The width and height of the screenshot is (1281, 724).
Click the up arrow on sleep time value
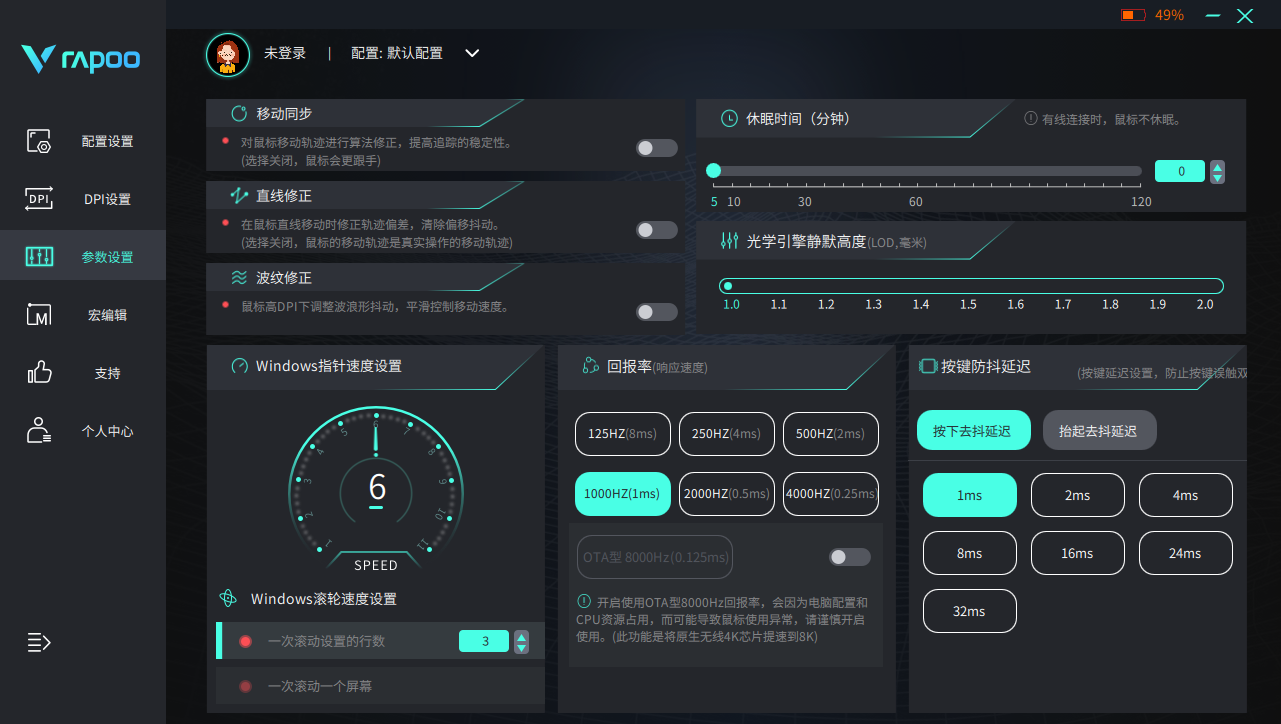[1217, 165]
